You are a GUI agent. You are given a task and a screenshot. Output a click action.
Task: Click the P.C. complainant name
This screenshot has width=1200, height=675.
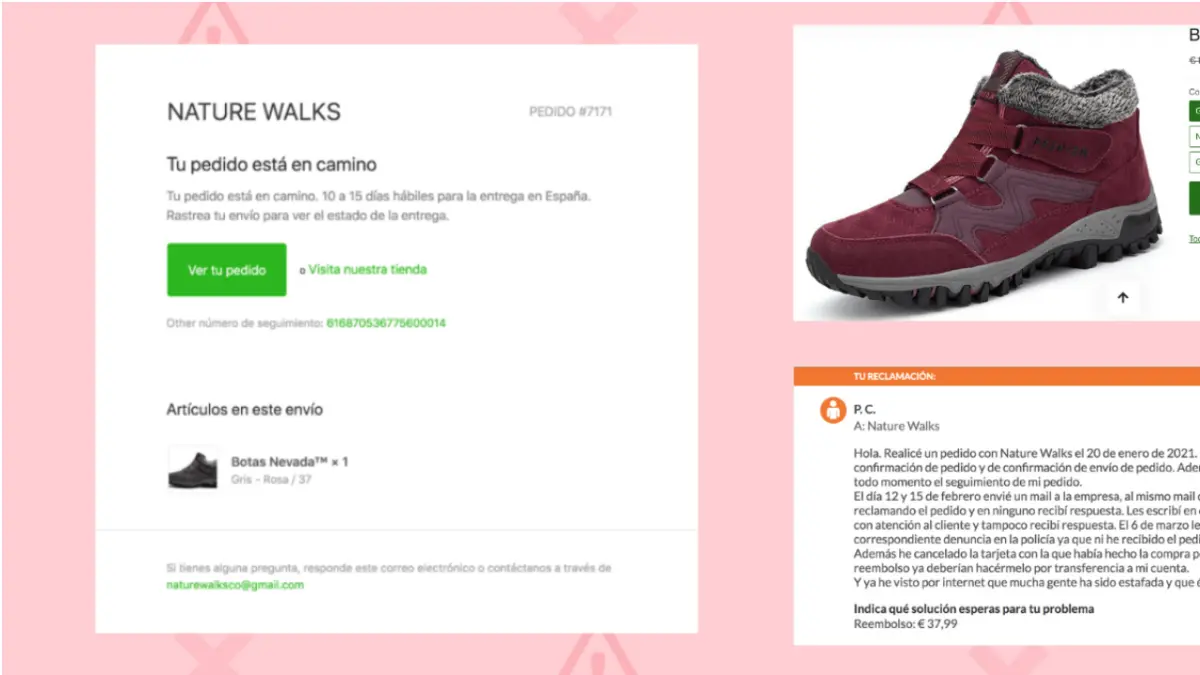864,409
